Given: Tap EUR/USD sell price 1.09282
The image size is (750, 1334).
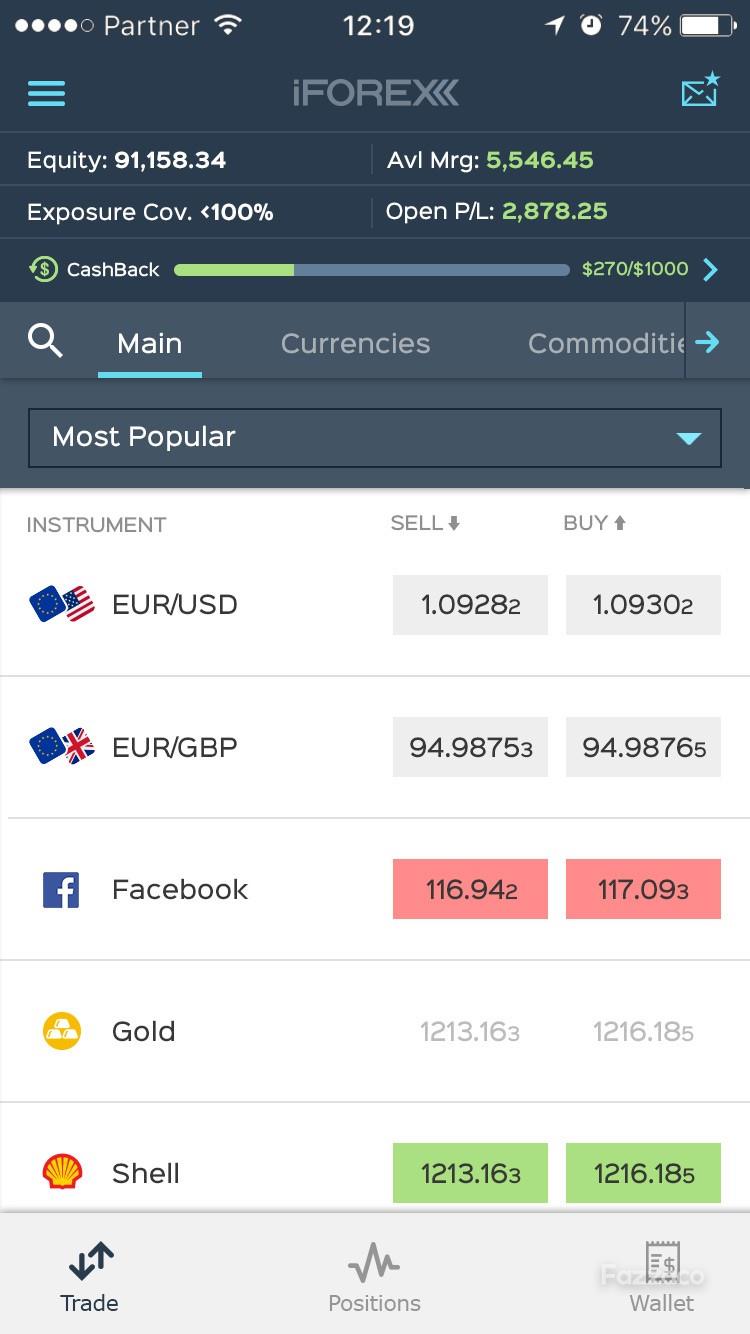Looking at the screenshot, I should [x=470, y=605].
